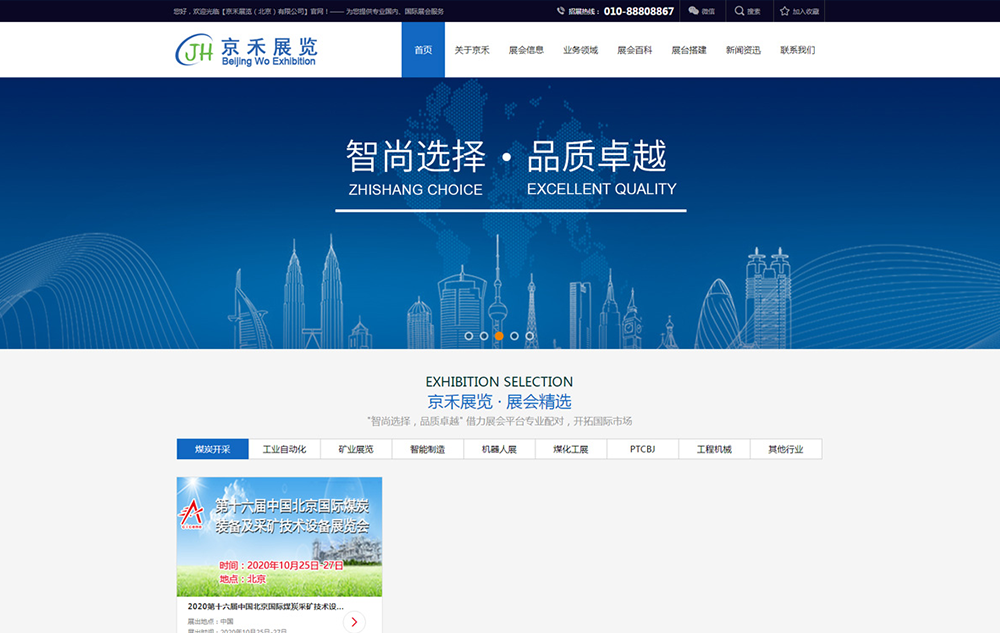Switch to the 其他行业 category tab
The image size is (1000, 633).
point(786,449)
